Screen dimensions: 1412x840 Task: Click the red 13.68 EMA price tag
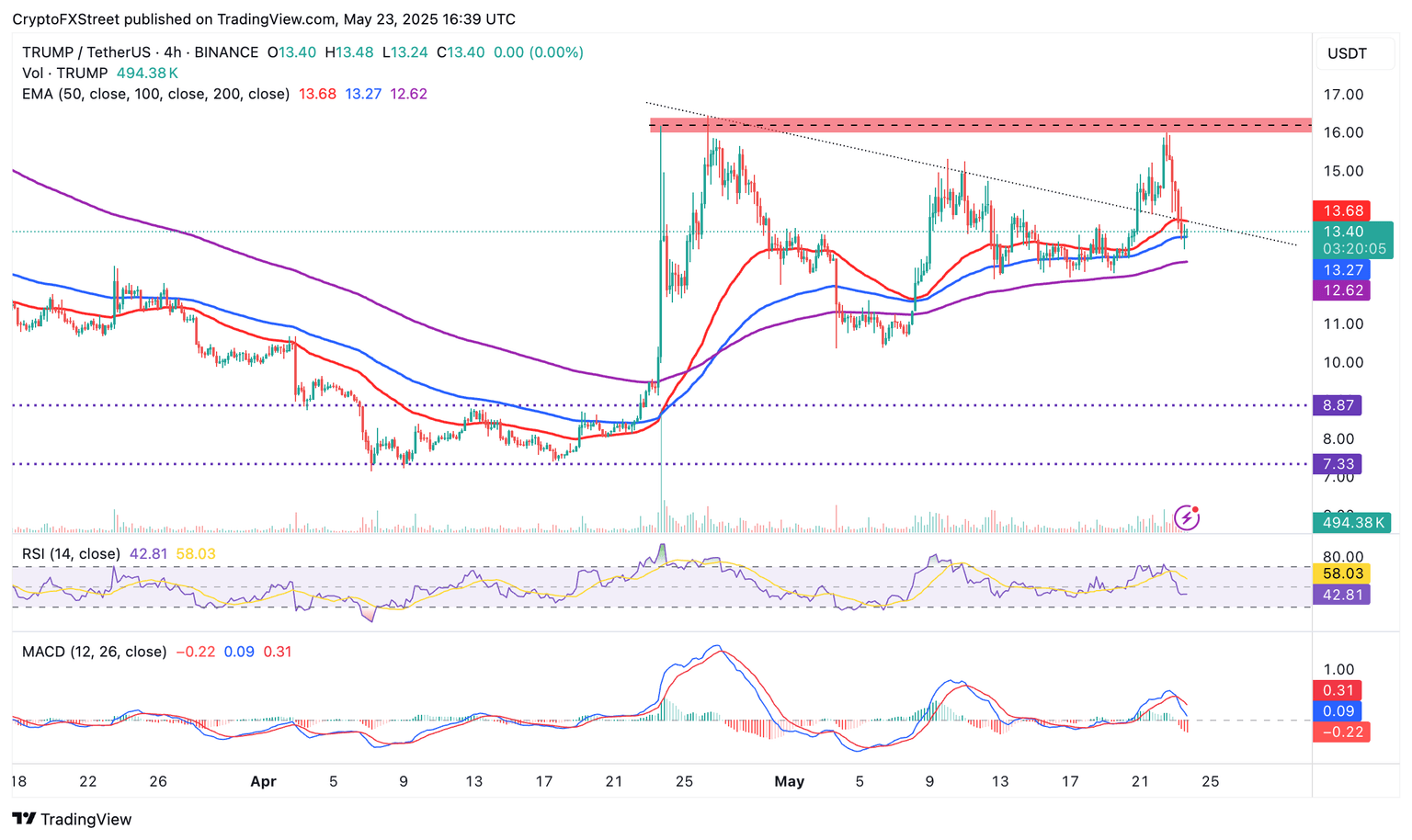pyautogui.click(x=1341, y=210)
